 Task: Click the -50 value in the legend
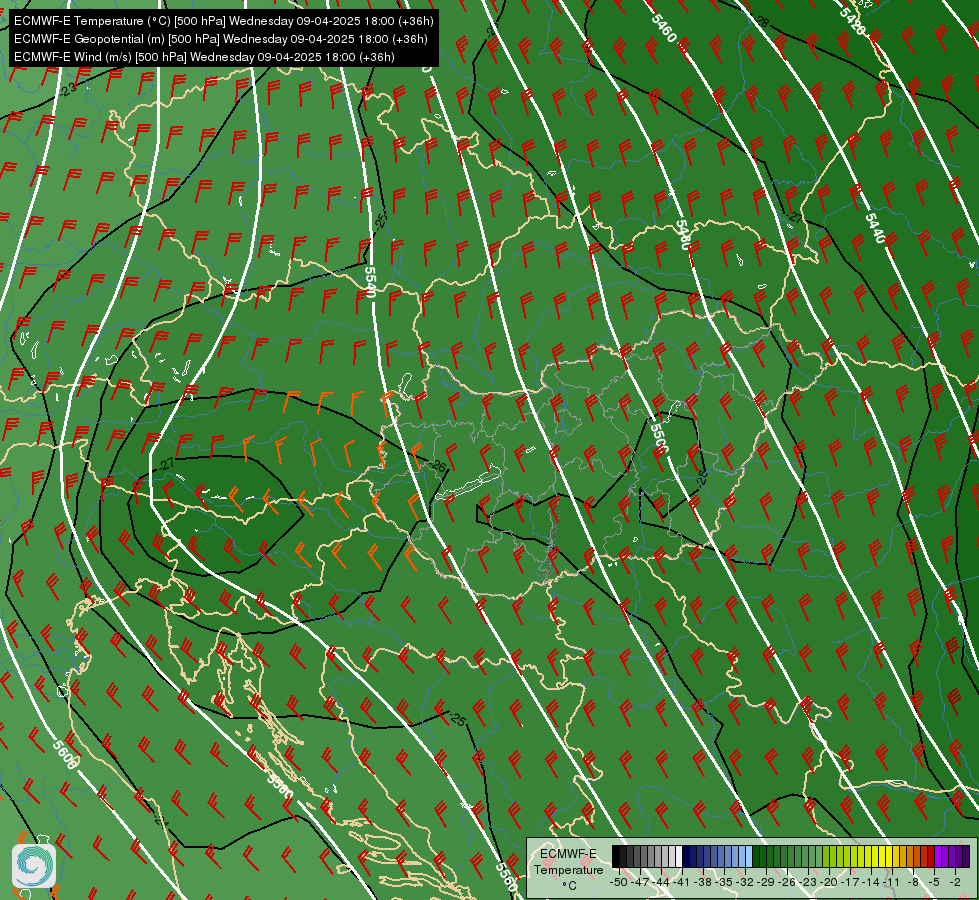(619, 882)
